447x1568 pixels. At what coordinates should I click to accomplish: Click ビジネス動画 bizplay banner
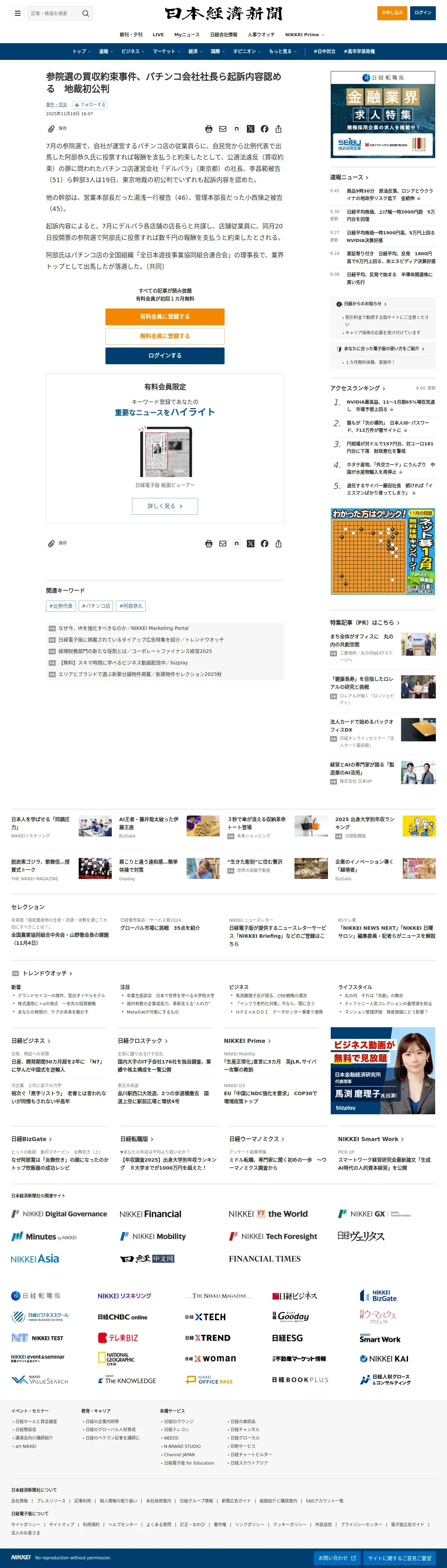(383, 1071)
